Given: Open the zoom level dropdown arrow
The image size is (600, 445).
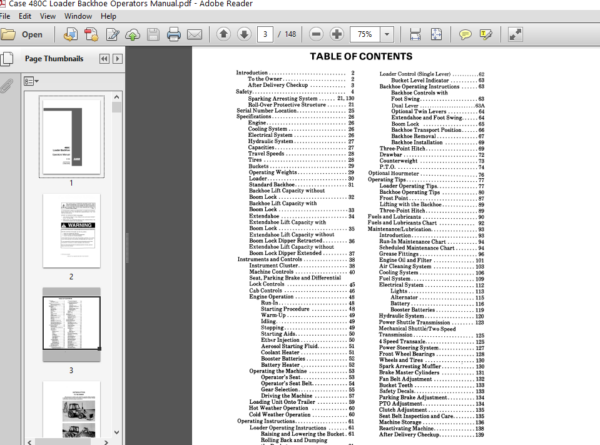Looking at the screenshot, I should (x=387, y=34).
